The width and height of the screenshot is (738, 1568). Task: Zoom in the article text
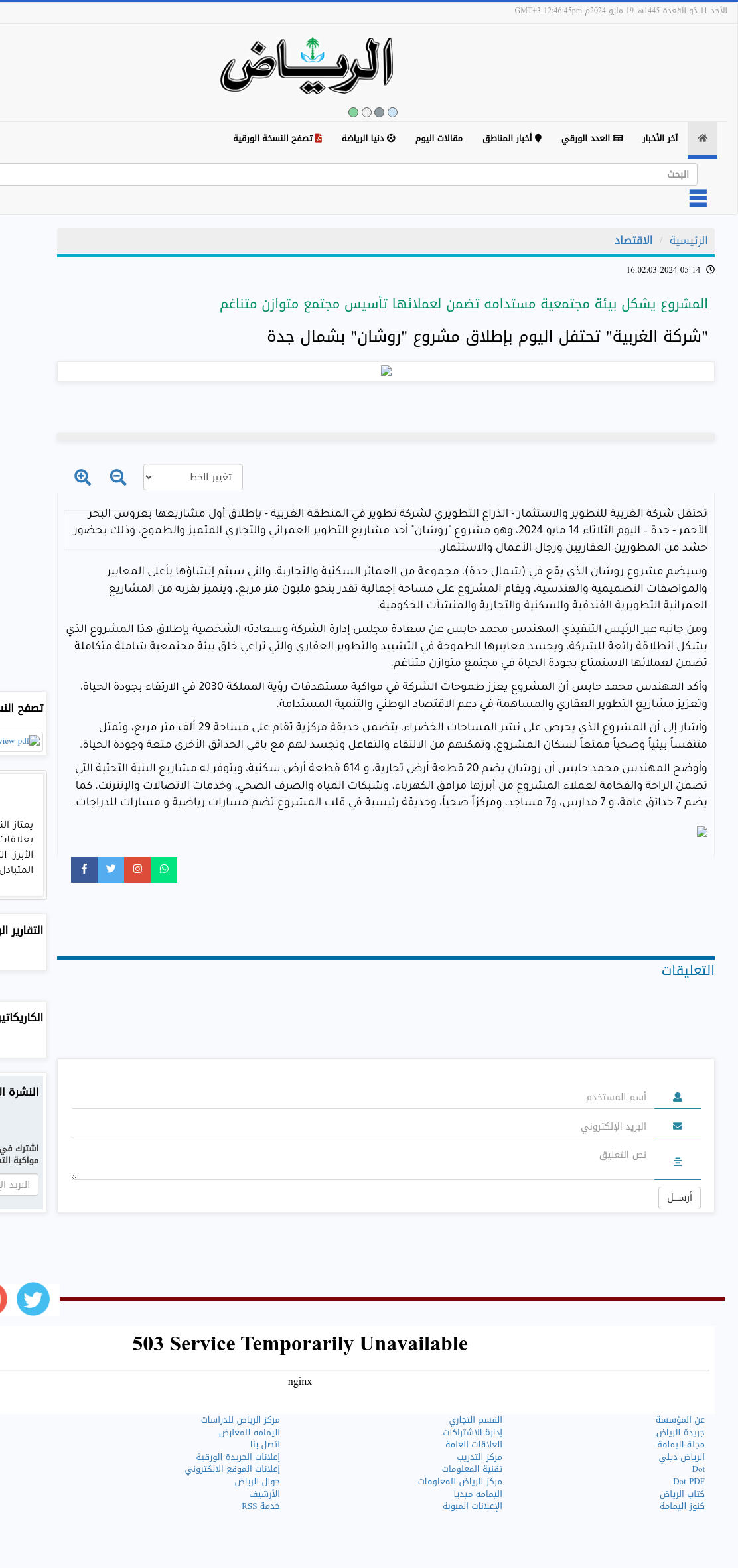coord(82,477)
